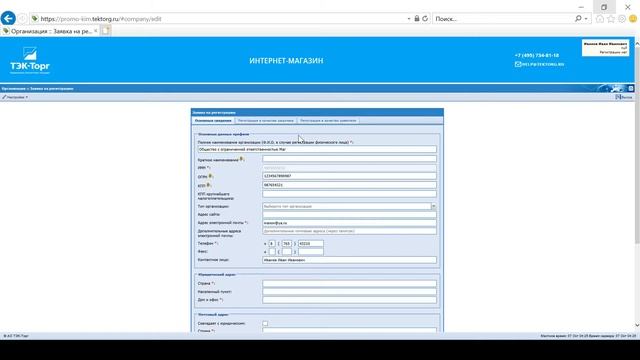Viewport: 640px width, 360px height.
Task: Click contact person field 'Иванов Иван Иванович'
Action: (349, 260)
